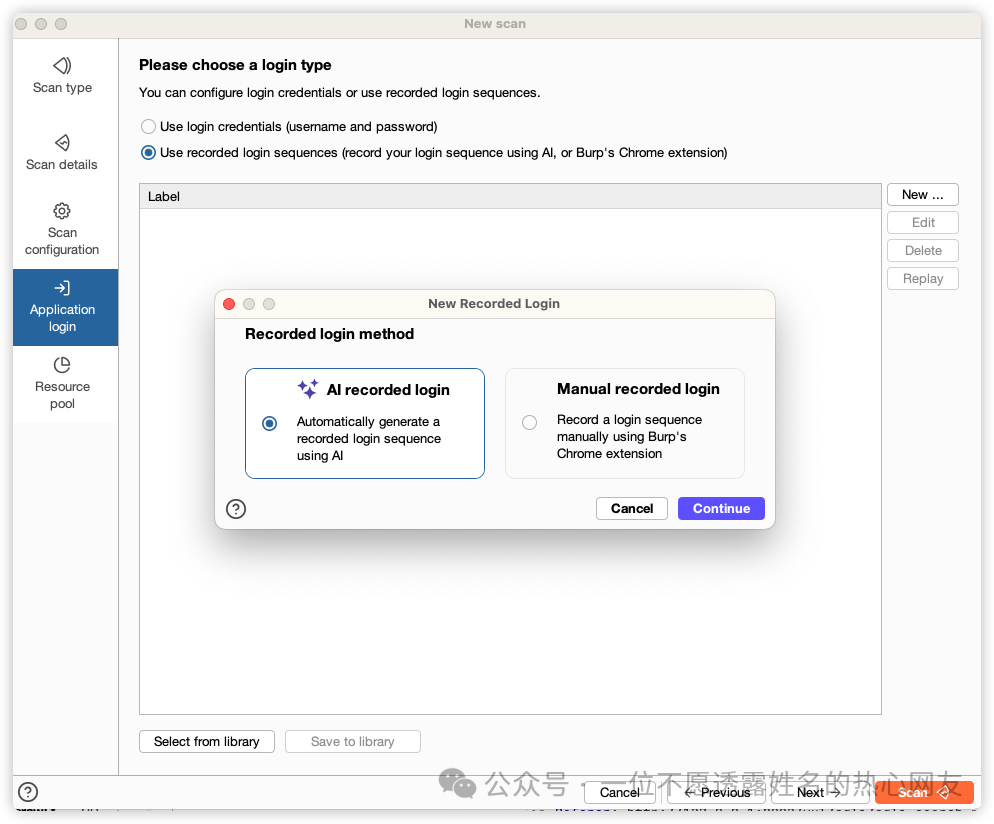Click the AI sparkle icon
The height and width of the screenshot is (824, 994).
pos(307,389)
